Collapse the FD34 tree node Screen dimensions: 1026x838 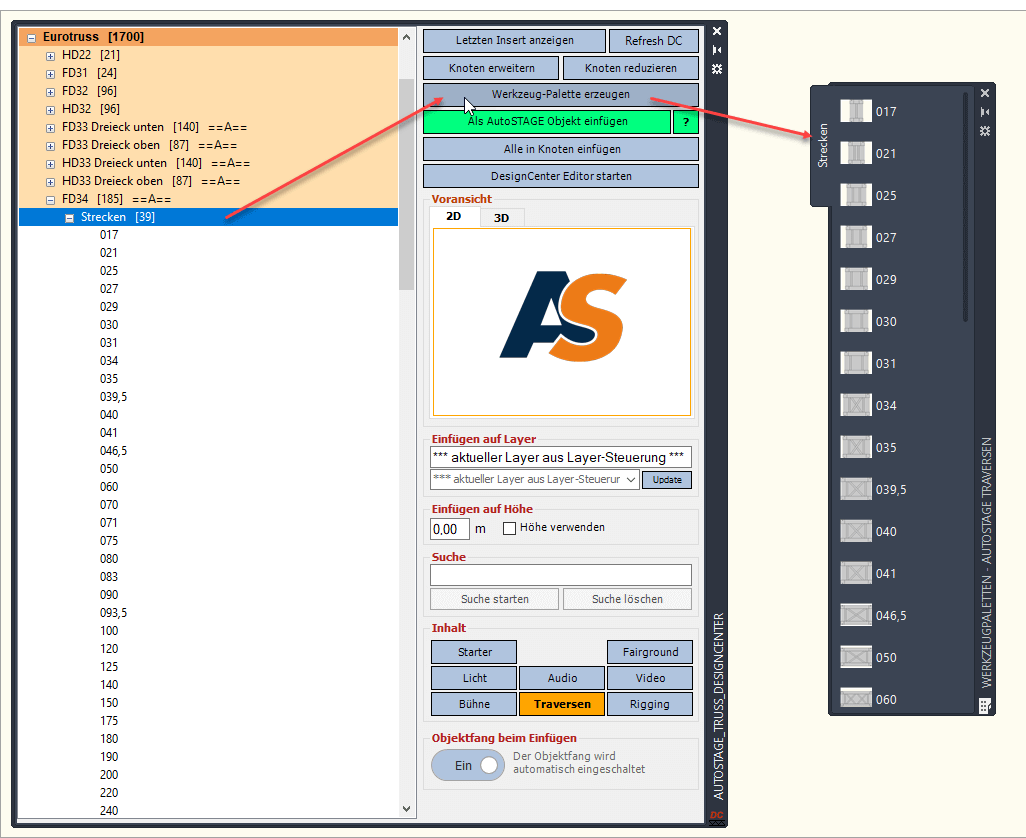pyautogui.click(x=50, y=200)
